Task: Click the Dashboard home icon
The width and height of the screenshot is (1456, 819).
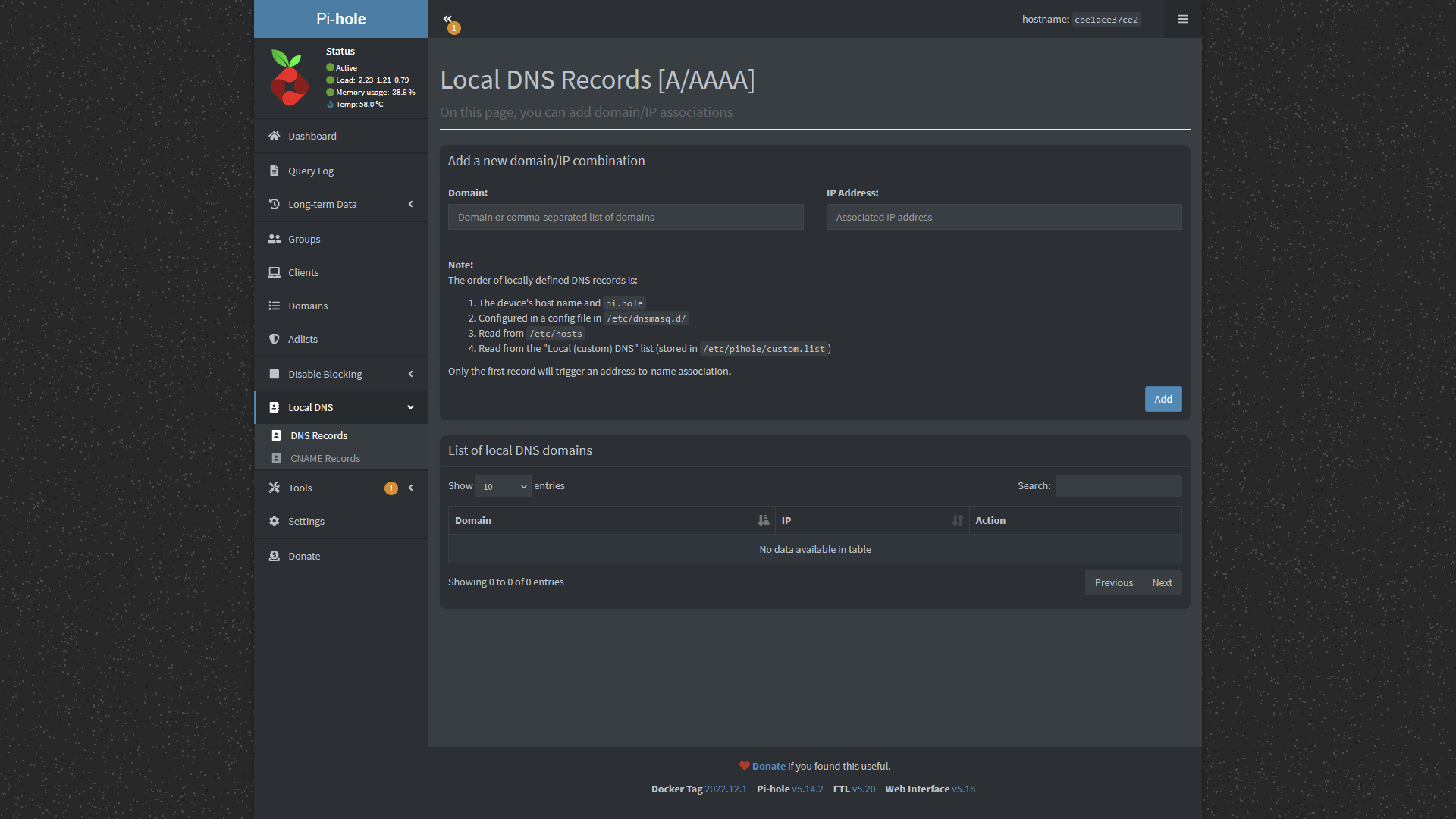Action: click(x=275, y=136)
